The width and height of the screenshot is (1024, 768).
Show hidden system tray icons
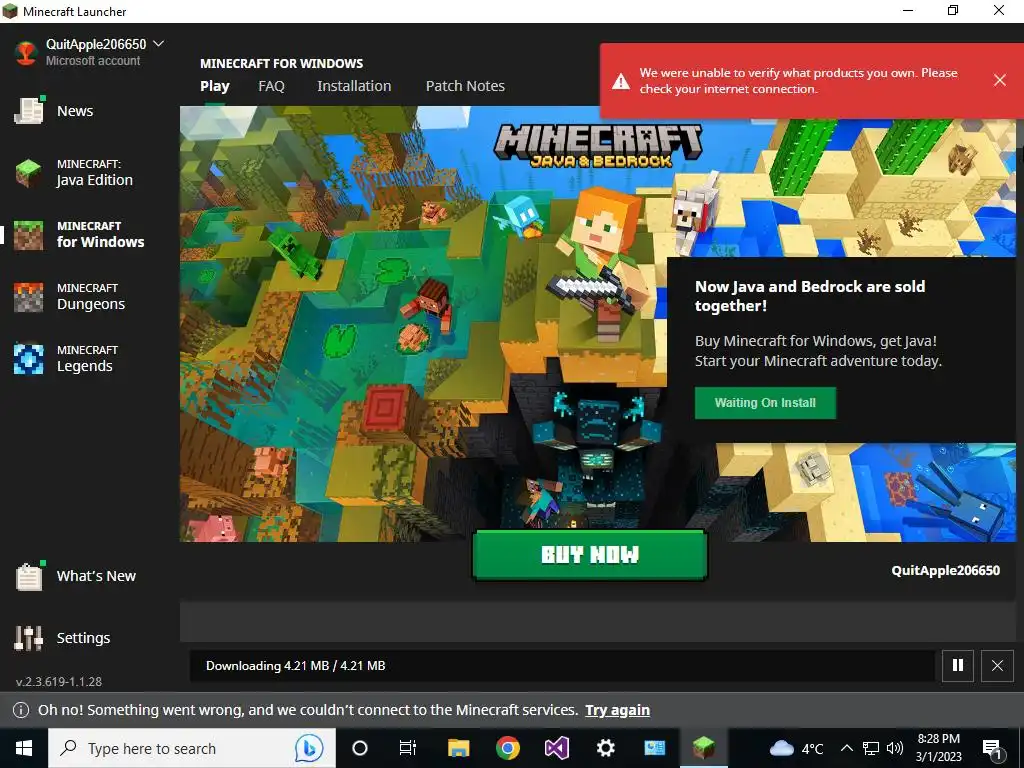846,748
